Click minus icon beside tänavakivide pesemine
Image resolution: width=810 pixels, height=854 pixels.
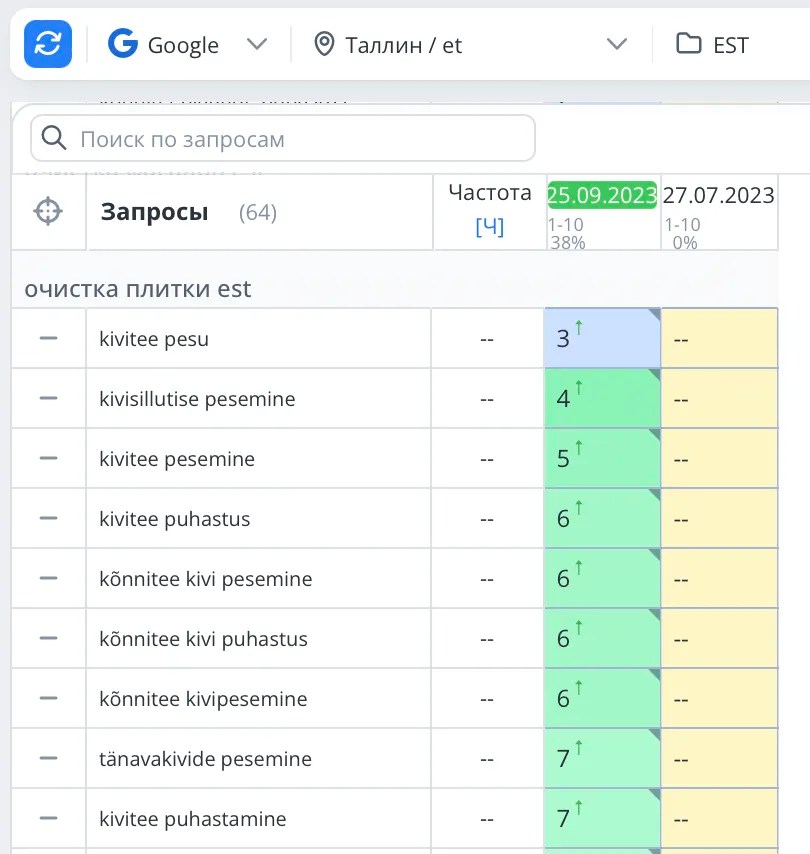(48, 759)
